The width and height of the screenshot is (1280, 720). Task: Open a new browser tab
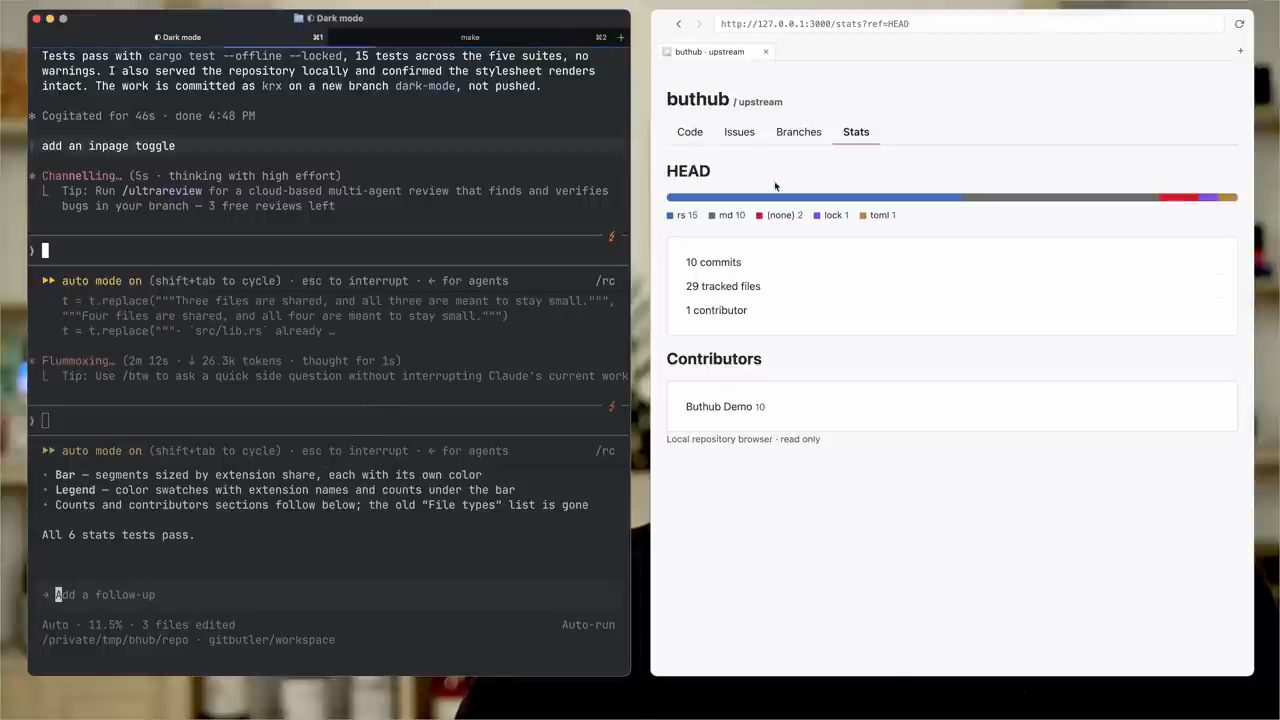point(1240,51)
